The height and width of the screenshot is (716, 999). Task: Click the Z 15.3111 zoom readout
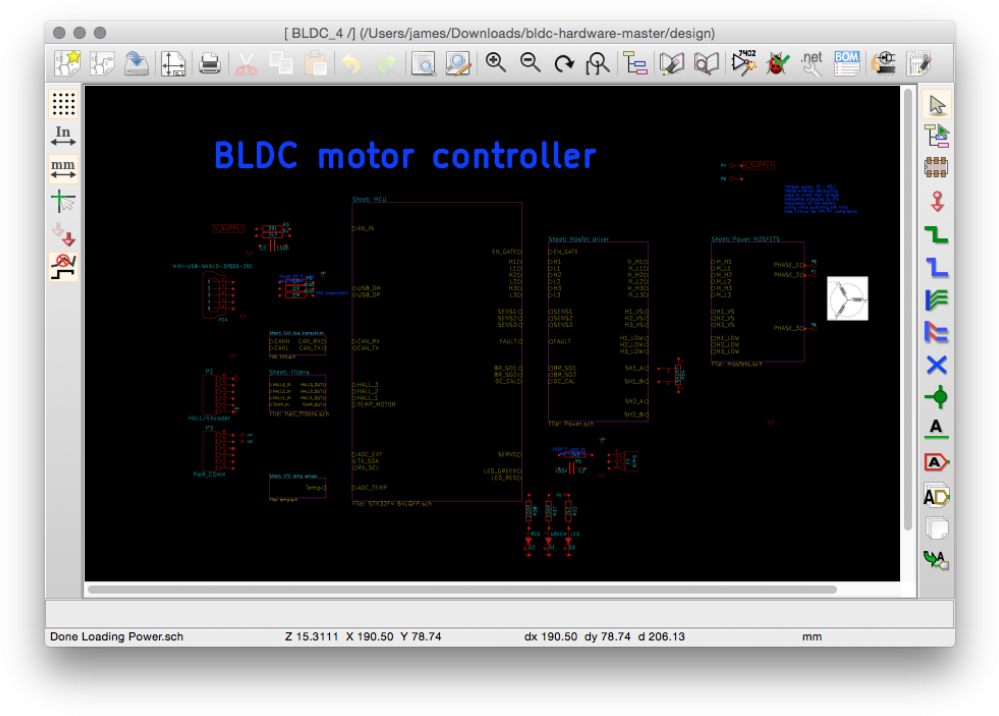[x=311, y=636]
